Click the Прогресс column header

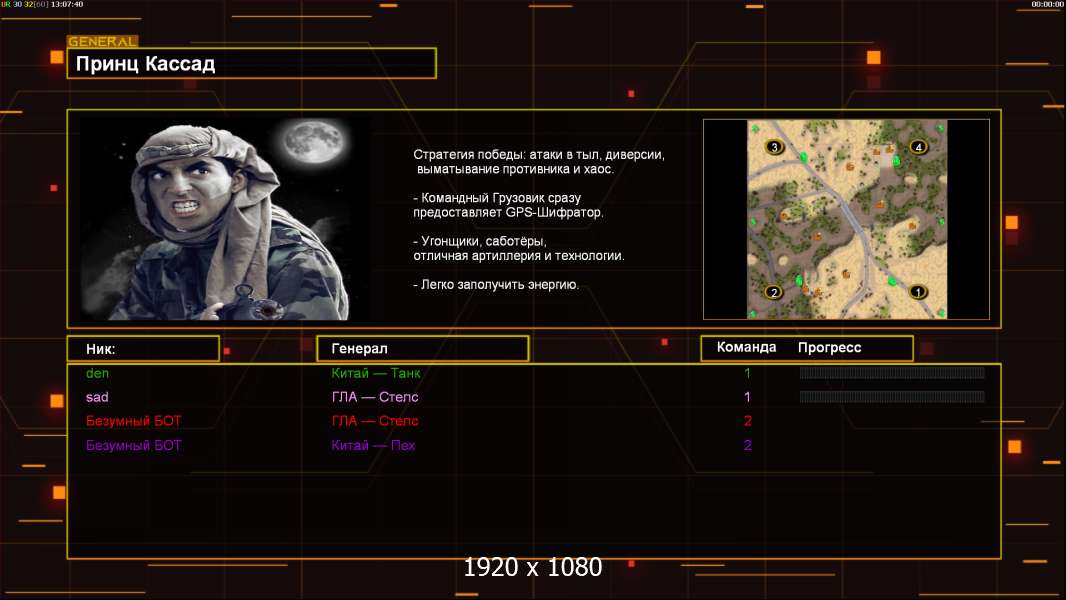click(x=829, y=348)
